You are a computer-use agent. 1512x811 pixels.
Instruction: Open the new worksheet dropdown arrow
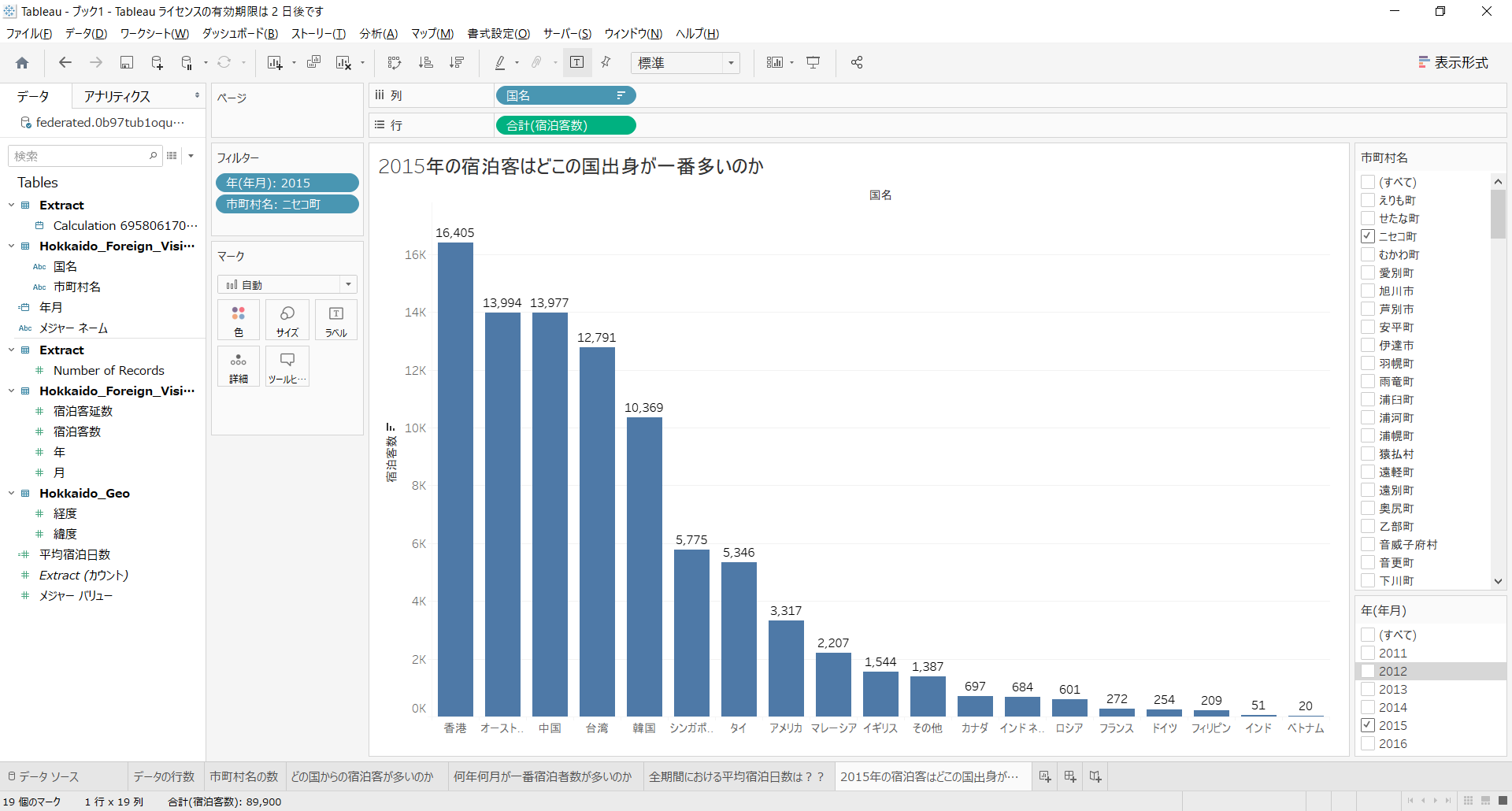click(294, 63)
